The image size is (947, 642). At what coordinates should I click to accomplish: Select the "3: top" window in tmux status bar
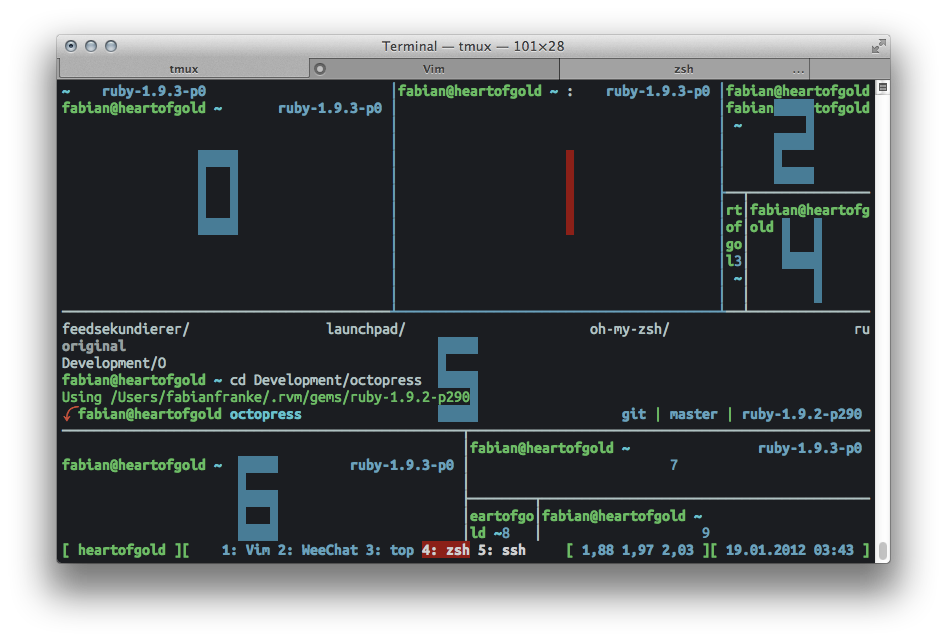[x=390, y=550]
